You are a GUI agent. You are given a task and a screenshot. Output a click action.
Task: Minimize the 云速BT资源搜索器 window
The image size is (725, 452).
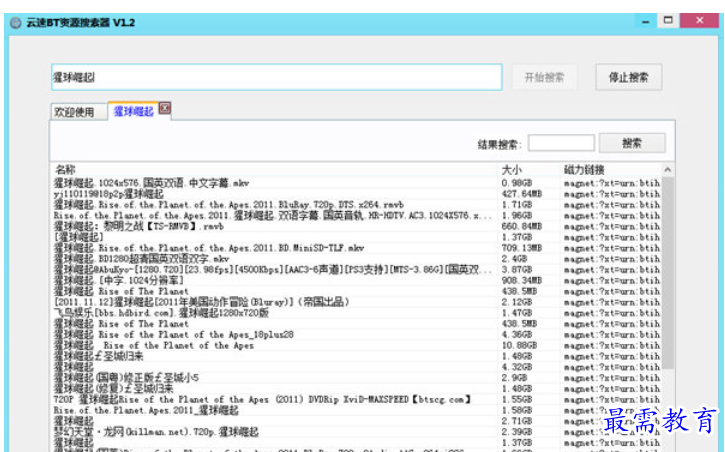tap(645, 21)
